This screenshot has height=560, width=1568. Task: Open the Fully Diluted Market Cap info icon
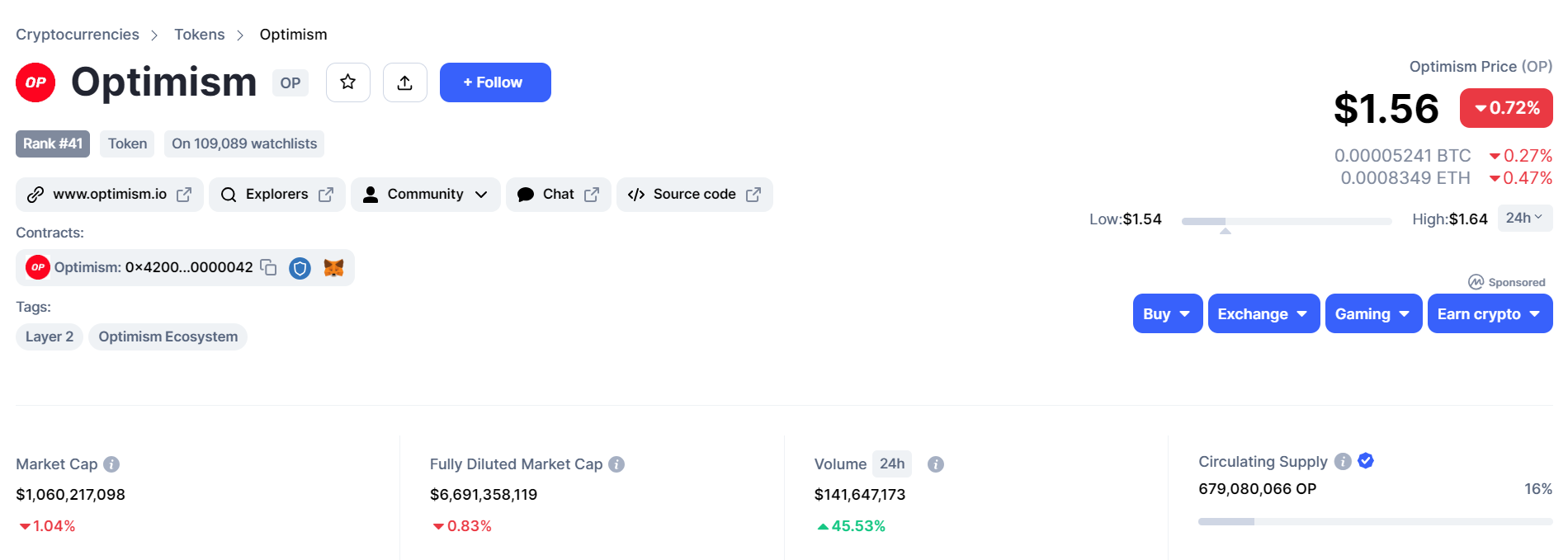616,464
